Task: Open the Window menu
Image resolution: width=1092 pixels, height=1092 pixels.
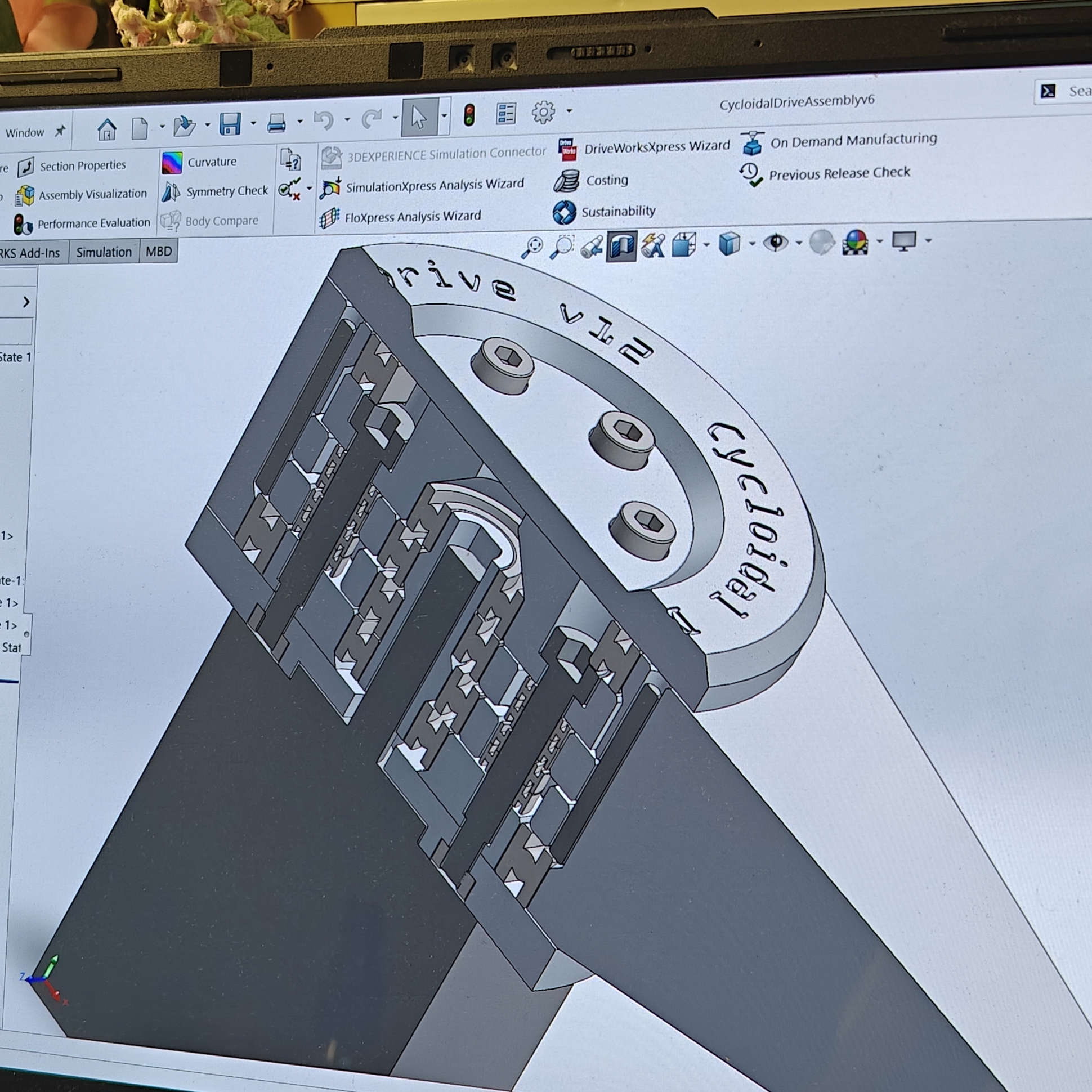Action: [25, 133]
